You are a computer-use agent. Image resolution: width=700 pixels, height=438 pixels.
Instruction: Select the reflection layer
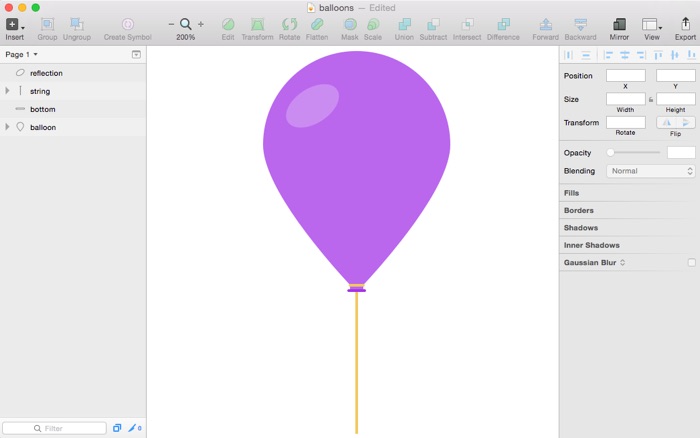(x=73, y=73)
